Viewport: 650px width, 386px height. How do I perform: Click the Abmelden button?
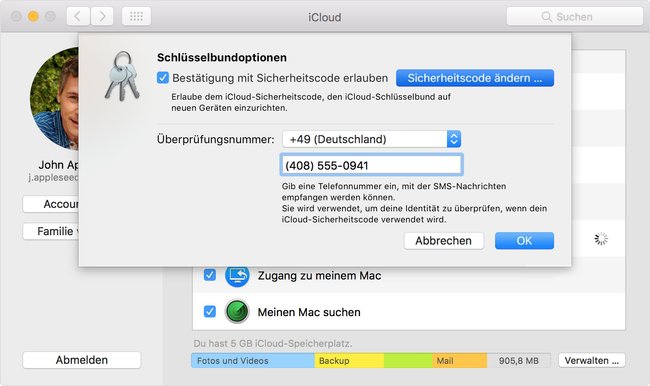point(82,360)
